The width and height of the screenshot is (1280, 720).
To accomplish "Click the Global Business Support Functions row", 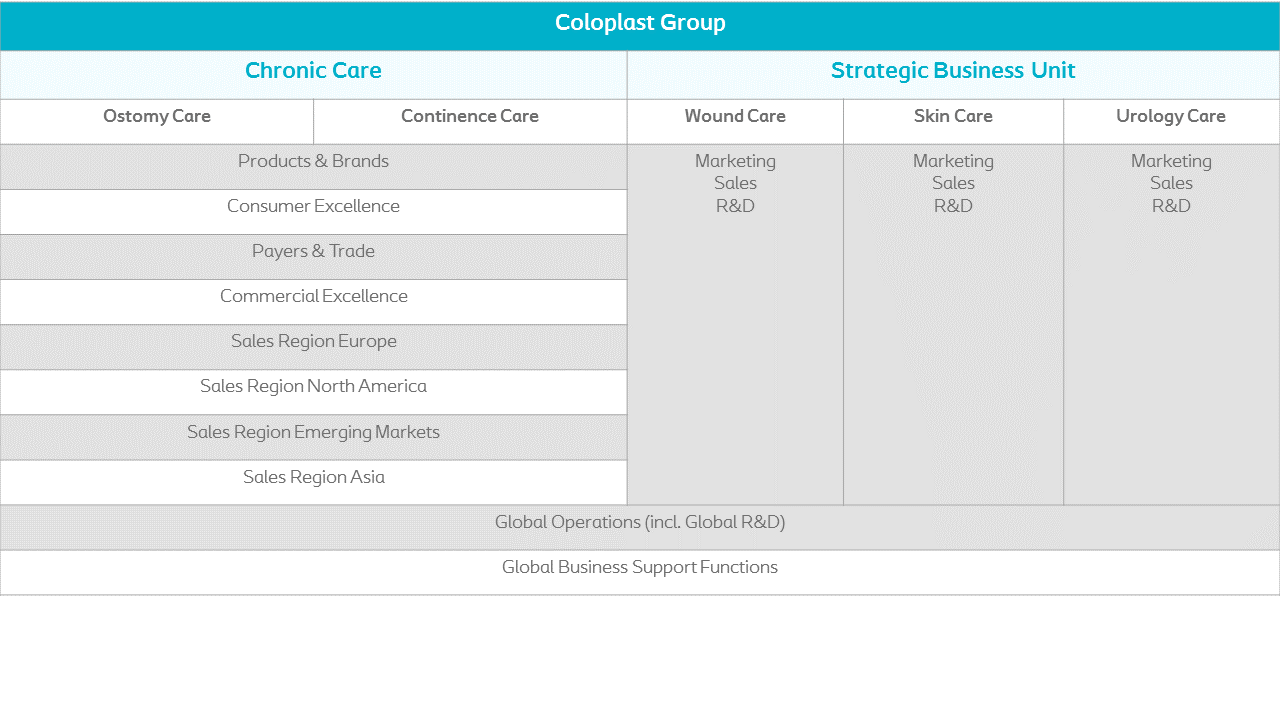I will 640,572.
